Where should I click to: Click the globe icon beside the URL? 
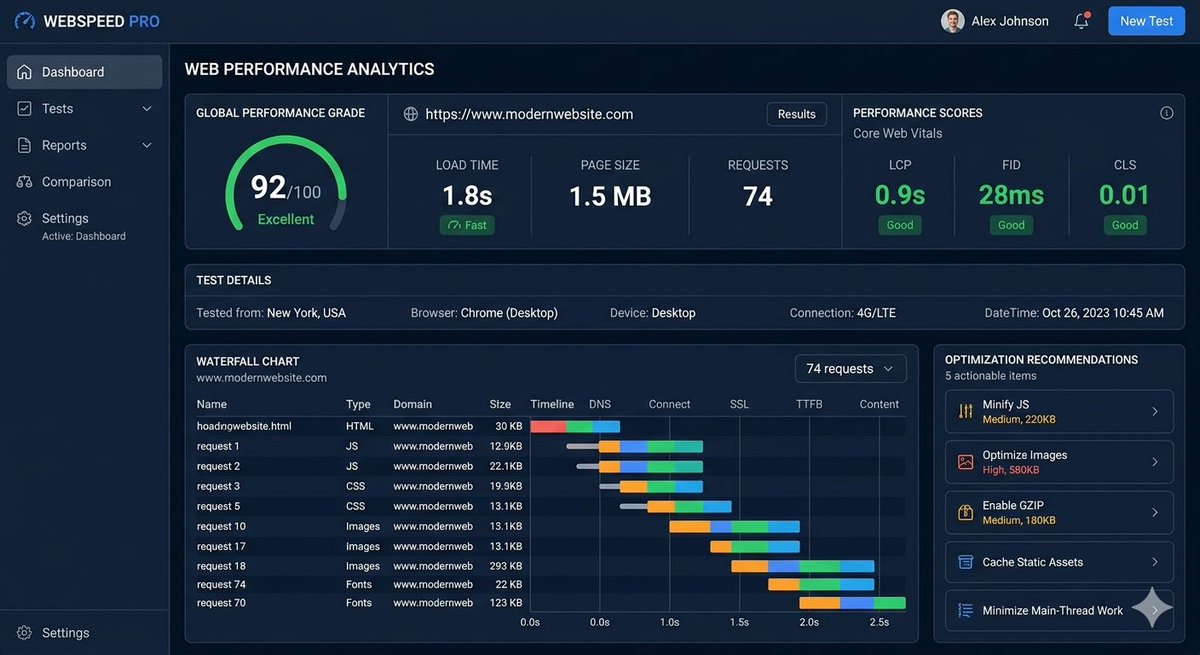click(x=410, y=114)
